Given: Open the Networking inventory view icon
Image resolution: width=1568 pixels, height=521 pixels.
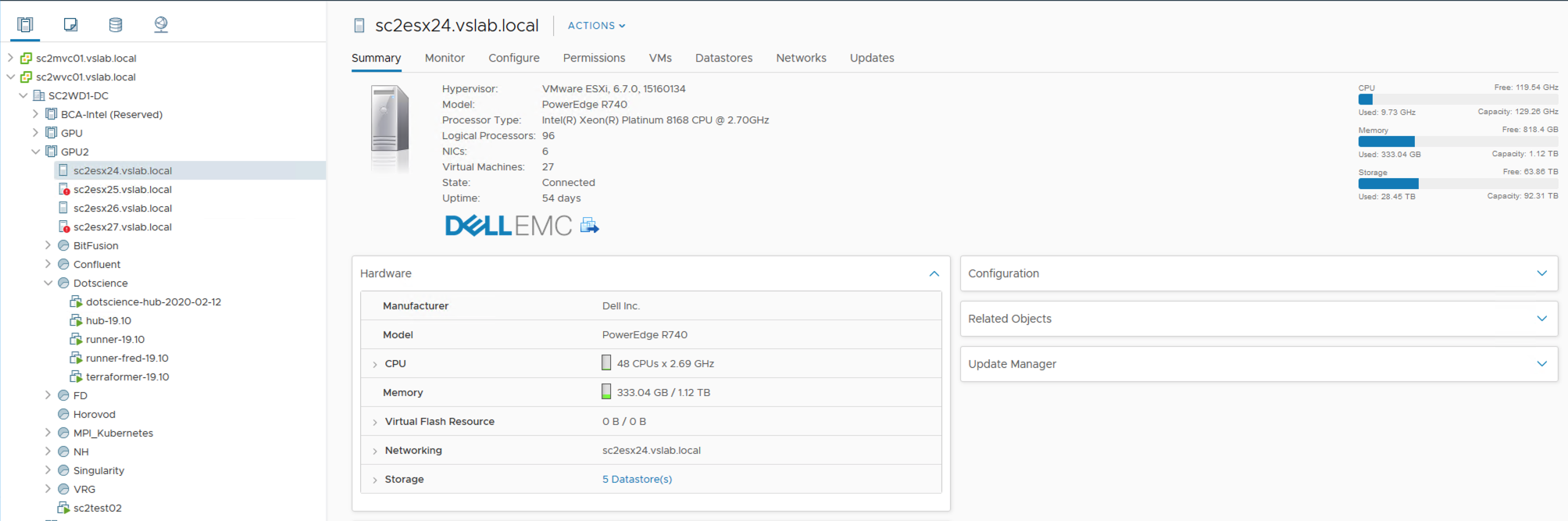Looking at the screenshot, I should pos(161,25).
